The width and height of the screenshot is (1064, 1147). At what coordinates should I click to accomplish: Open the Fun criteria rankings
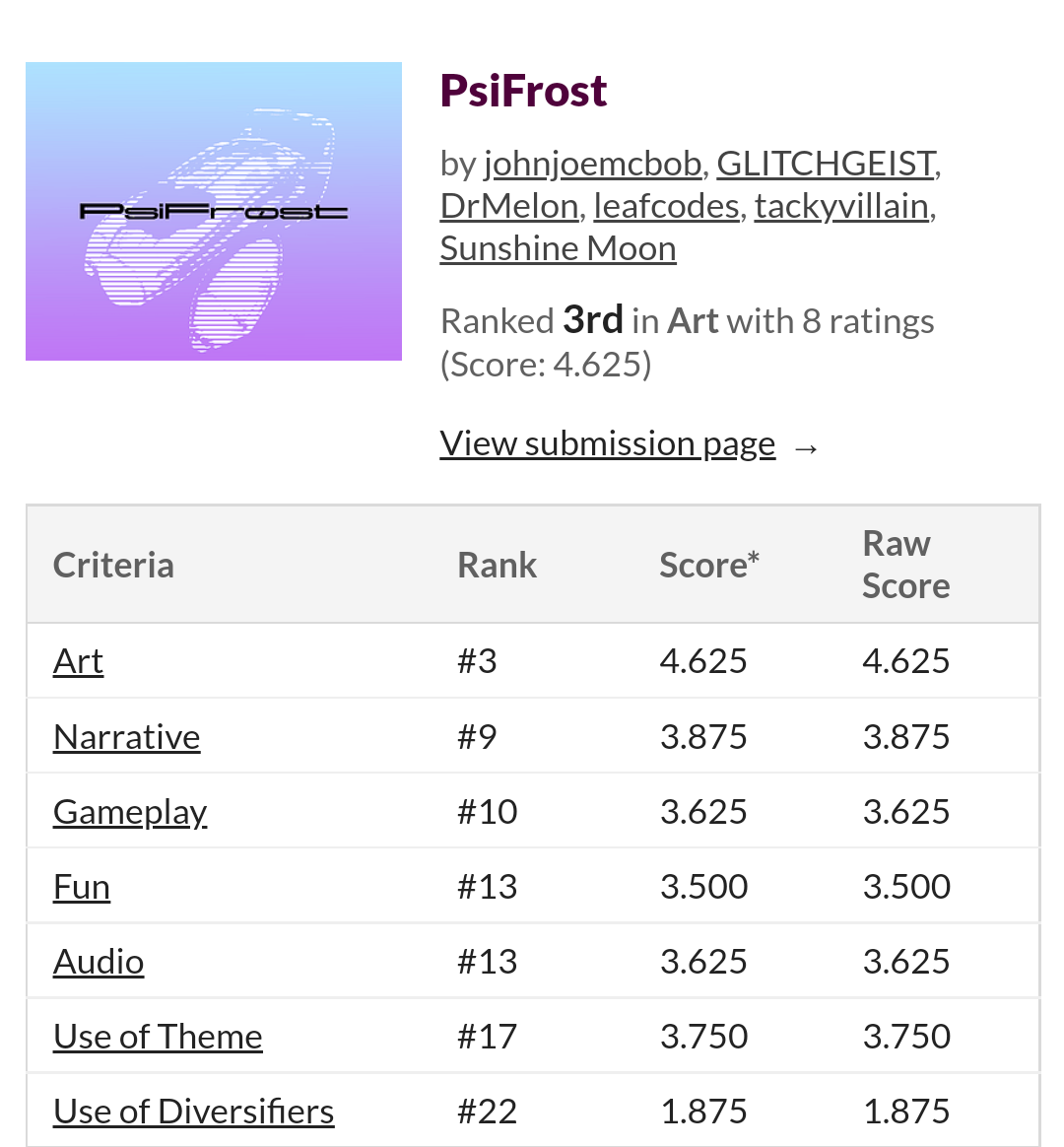point(82,887)
